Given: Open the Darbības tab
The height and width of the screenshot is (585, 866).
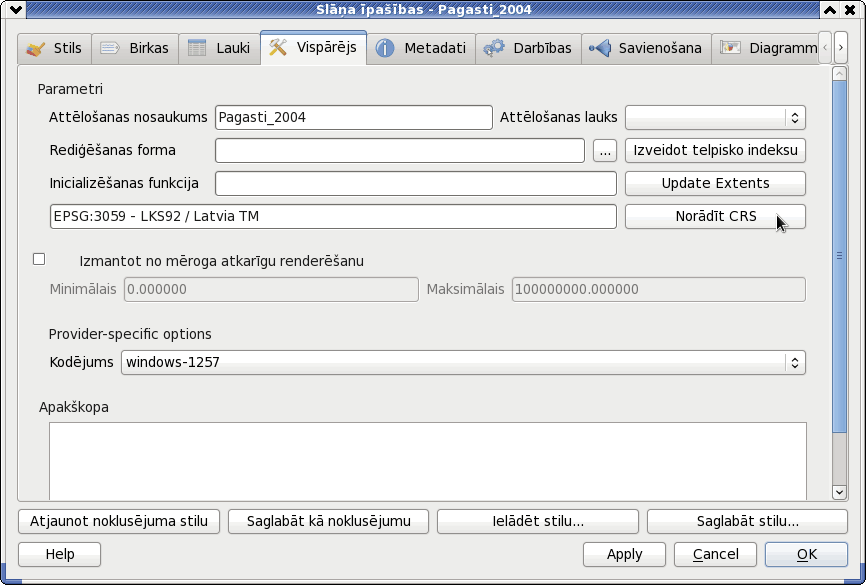Looking at the screenshot, I should click(528, 49).
